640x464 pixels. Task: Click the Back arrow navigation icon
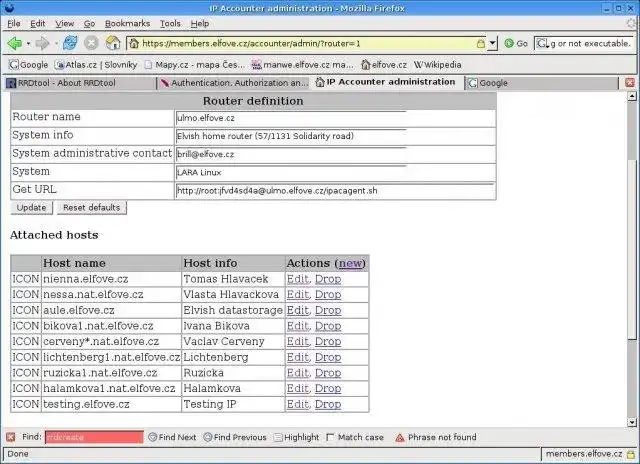(x=14, y=43)
